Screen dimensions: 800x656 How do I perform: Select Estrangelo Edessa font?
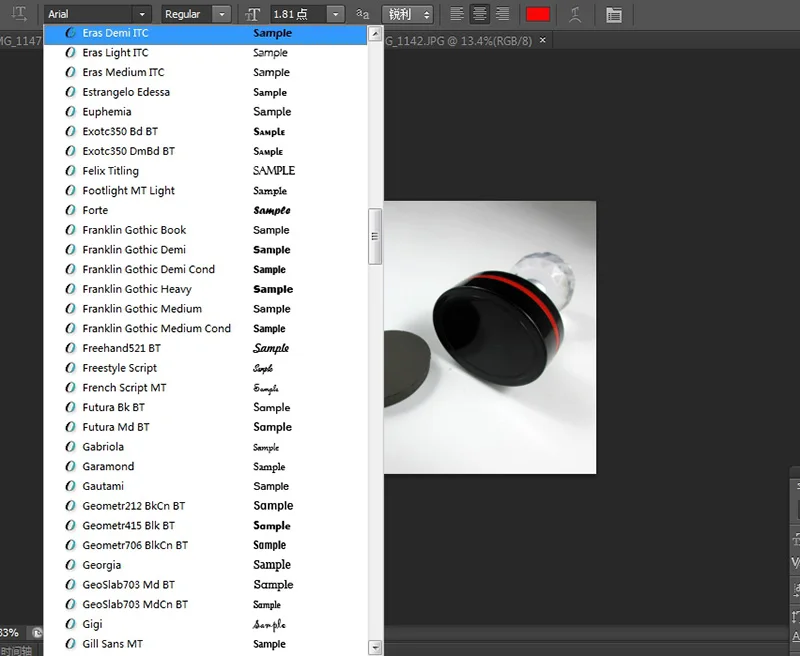click(x=205, y=92)
